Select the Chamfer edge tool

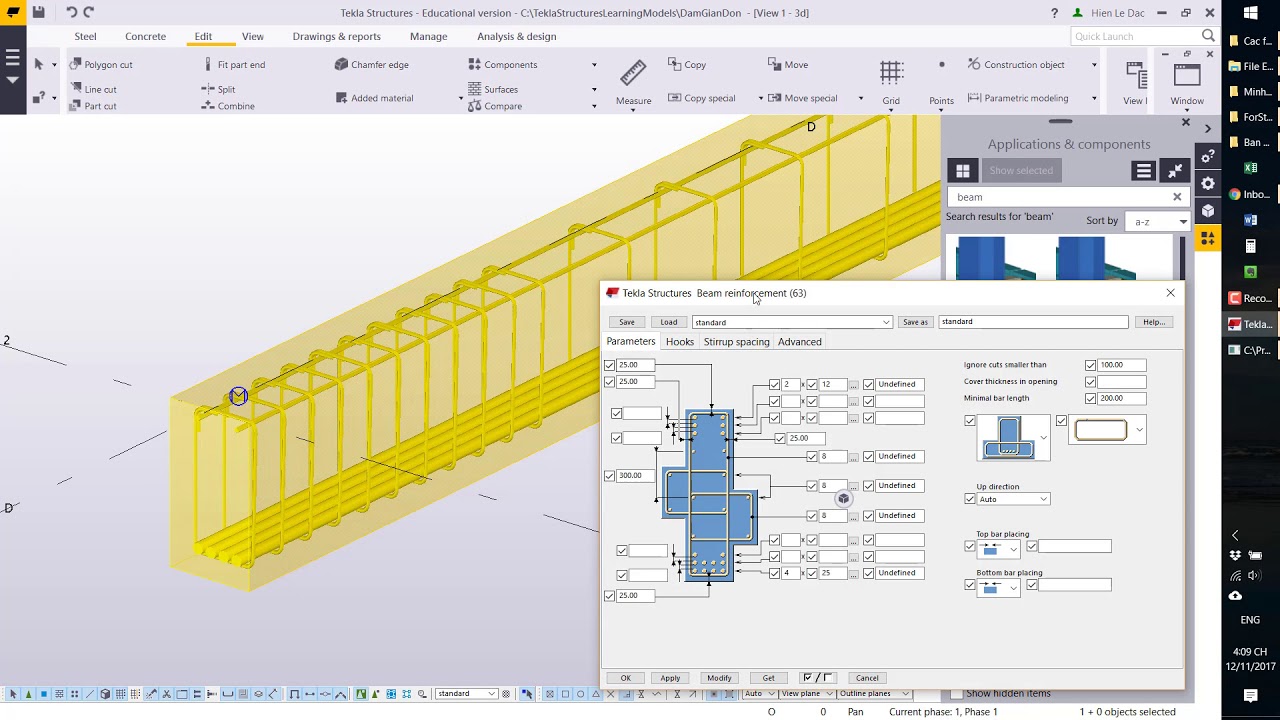[371, 64]
